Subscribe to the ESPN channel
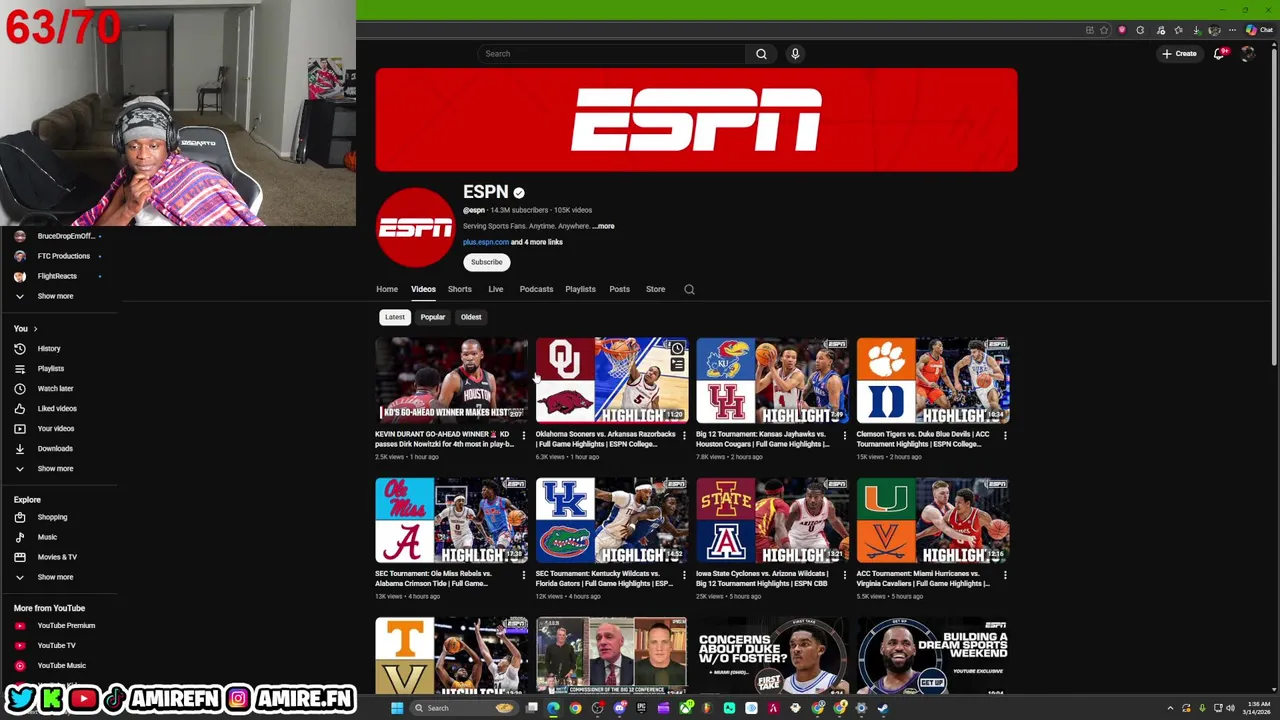The width and height of the screenshot is (1280, 720). [487, 262]
